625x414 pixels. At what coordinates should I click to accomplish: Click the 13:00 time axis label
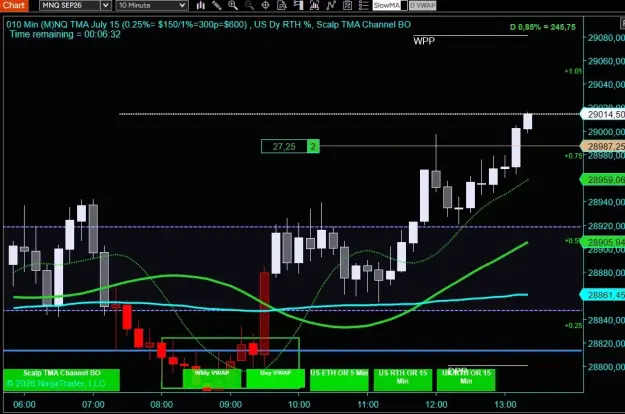coord(505,404)
